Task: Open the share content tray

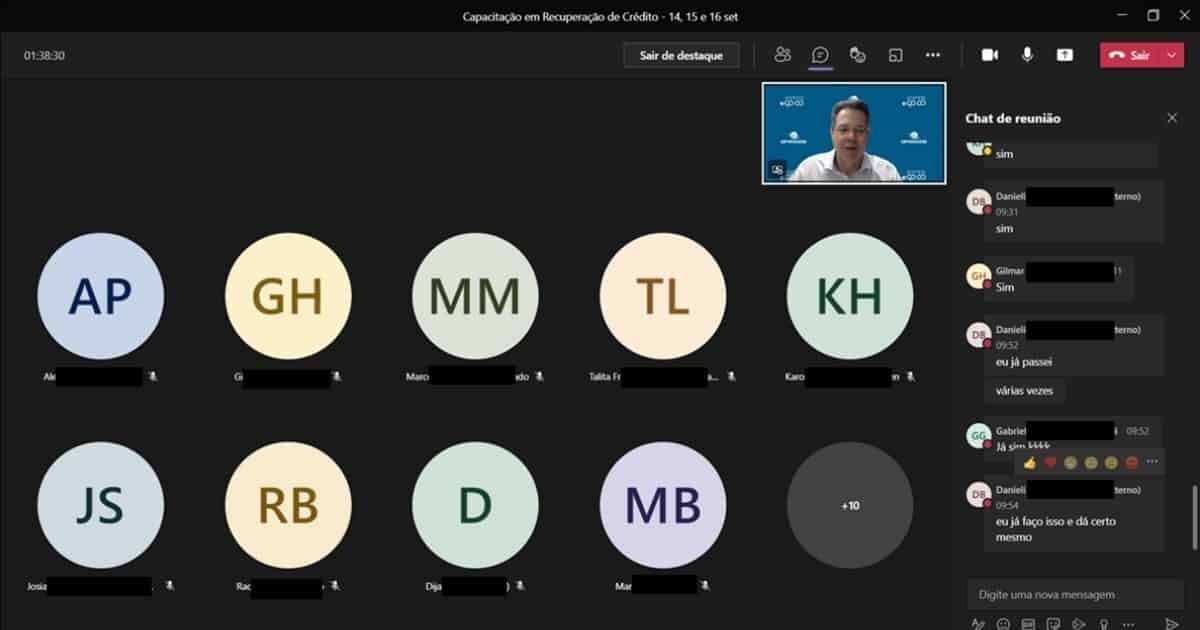Action: [1065, 55]
